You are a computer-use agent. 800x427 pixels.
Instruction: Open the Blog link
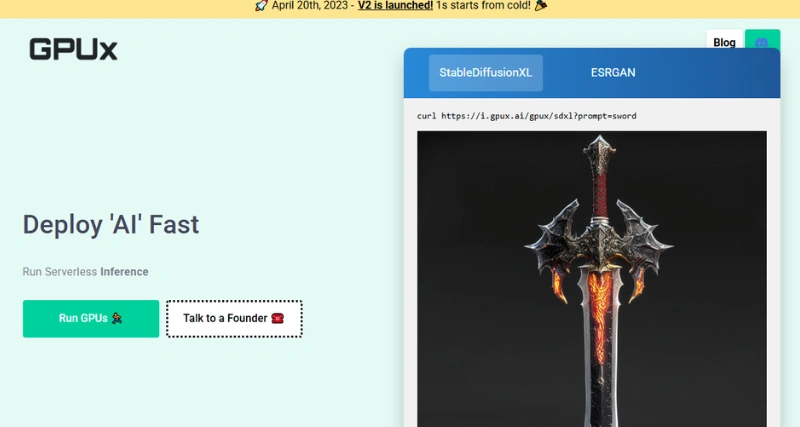[x=724, y=43]
